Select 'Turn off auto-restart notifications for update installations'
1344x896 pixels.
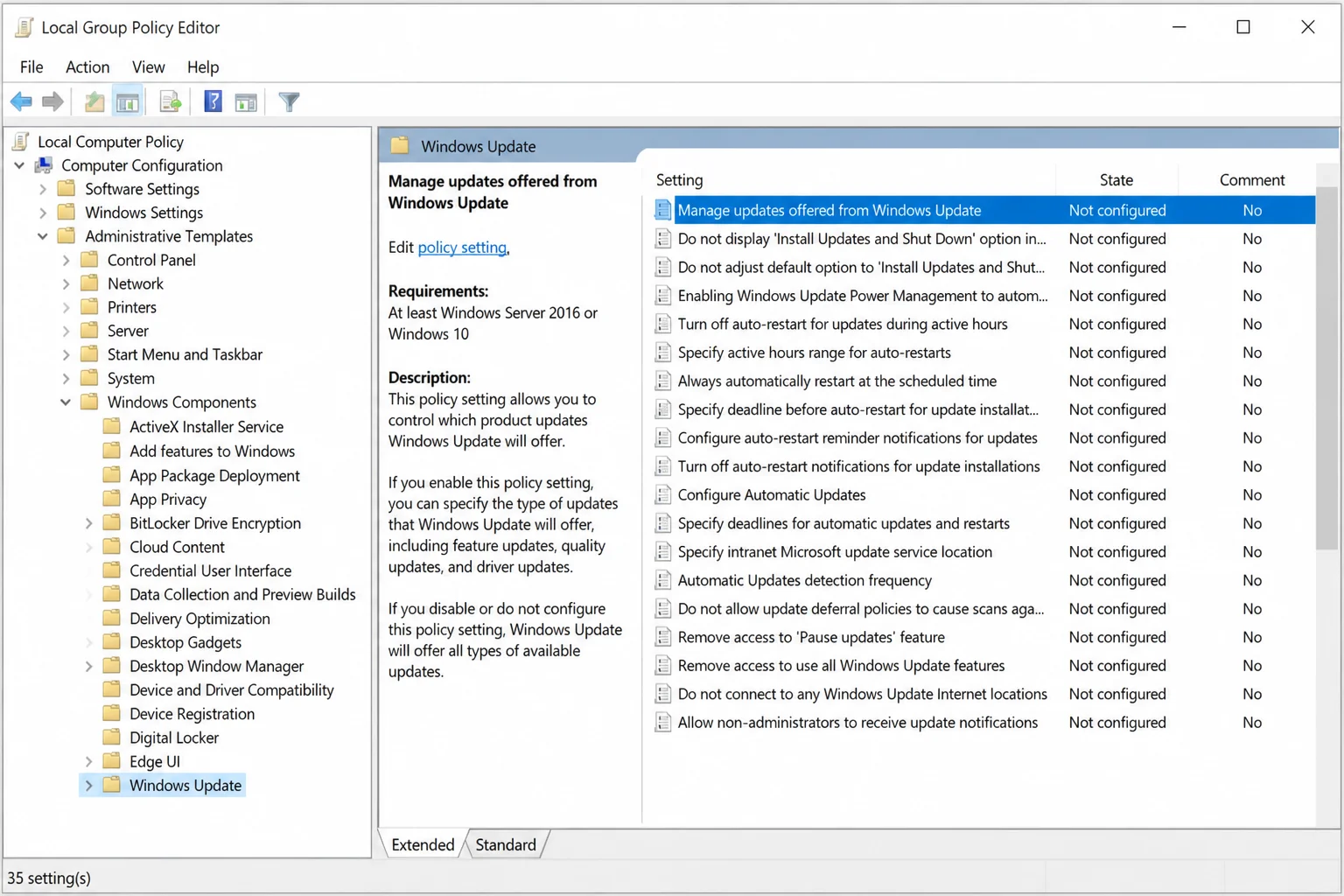click(x=858, y=466)
